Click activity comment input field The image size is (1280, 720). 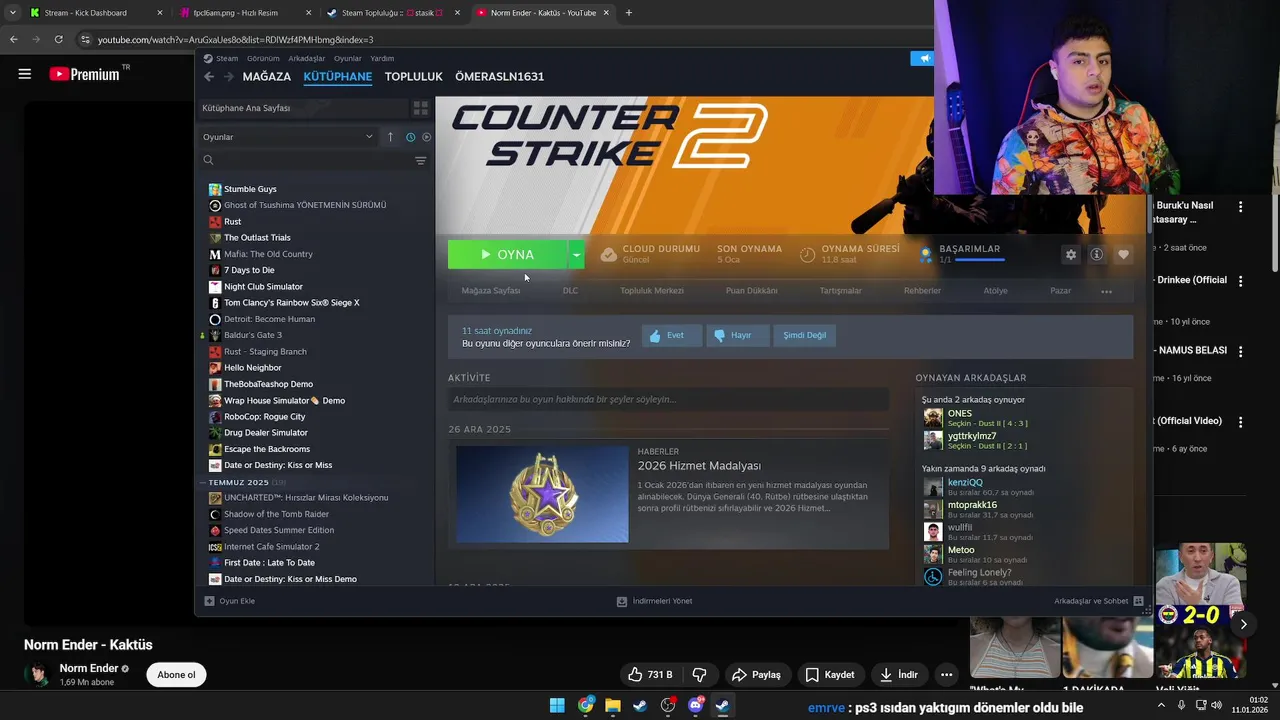point(668,399)
